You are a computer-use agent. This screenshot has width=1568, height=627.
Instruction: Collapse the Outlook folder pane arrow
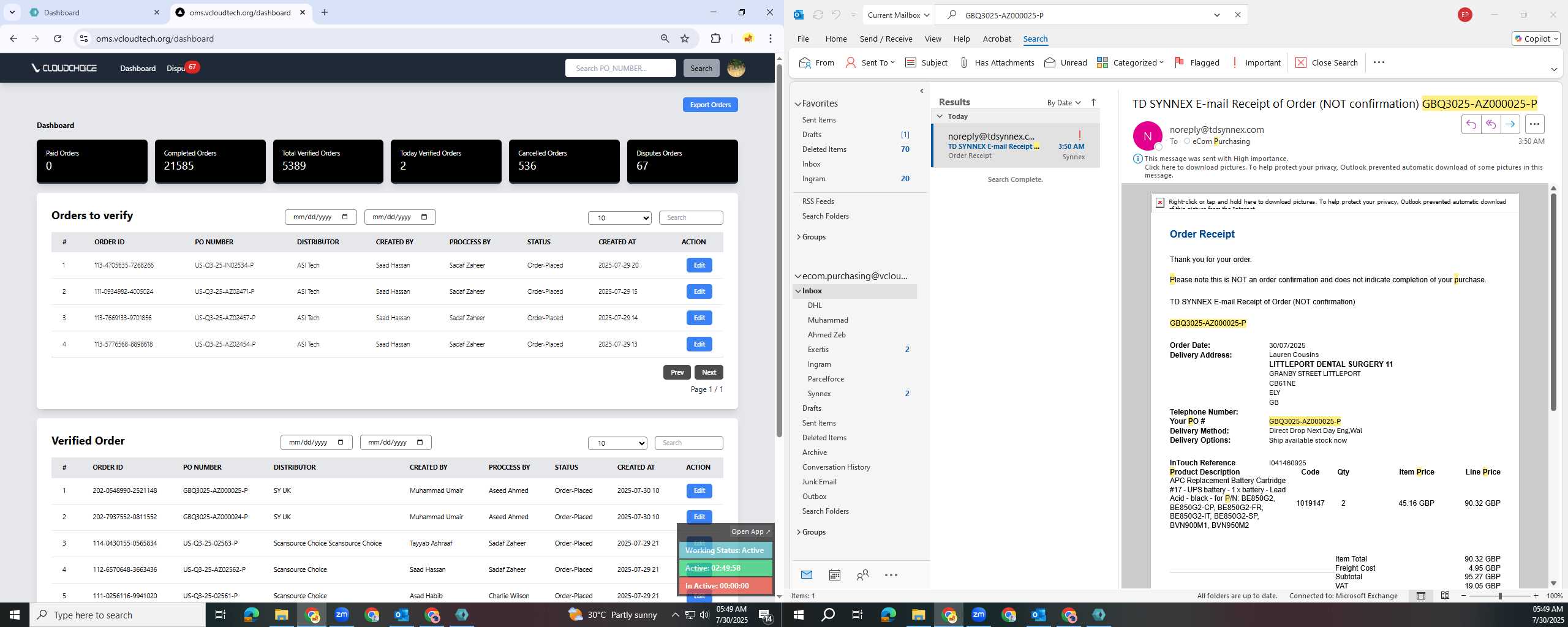point(921,91)
